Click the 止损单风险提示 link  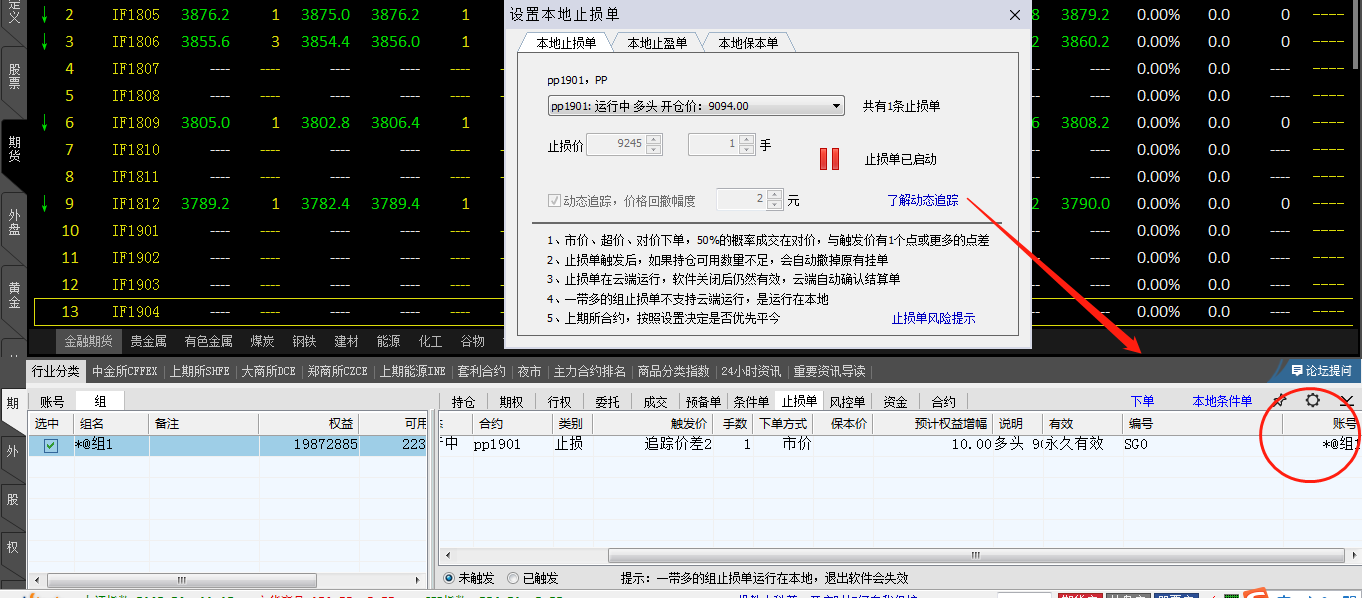tap(933, 318)
